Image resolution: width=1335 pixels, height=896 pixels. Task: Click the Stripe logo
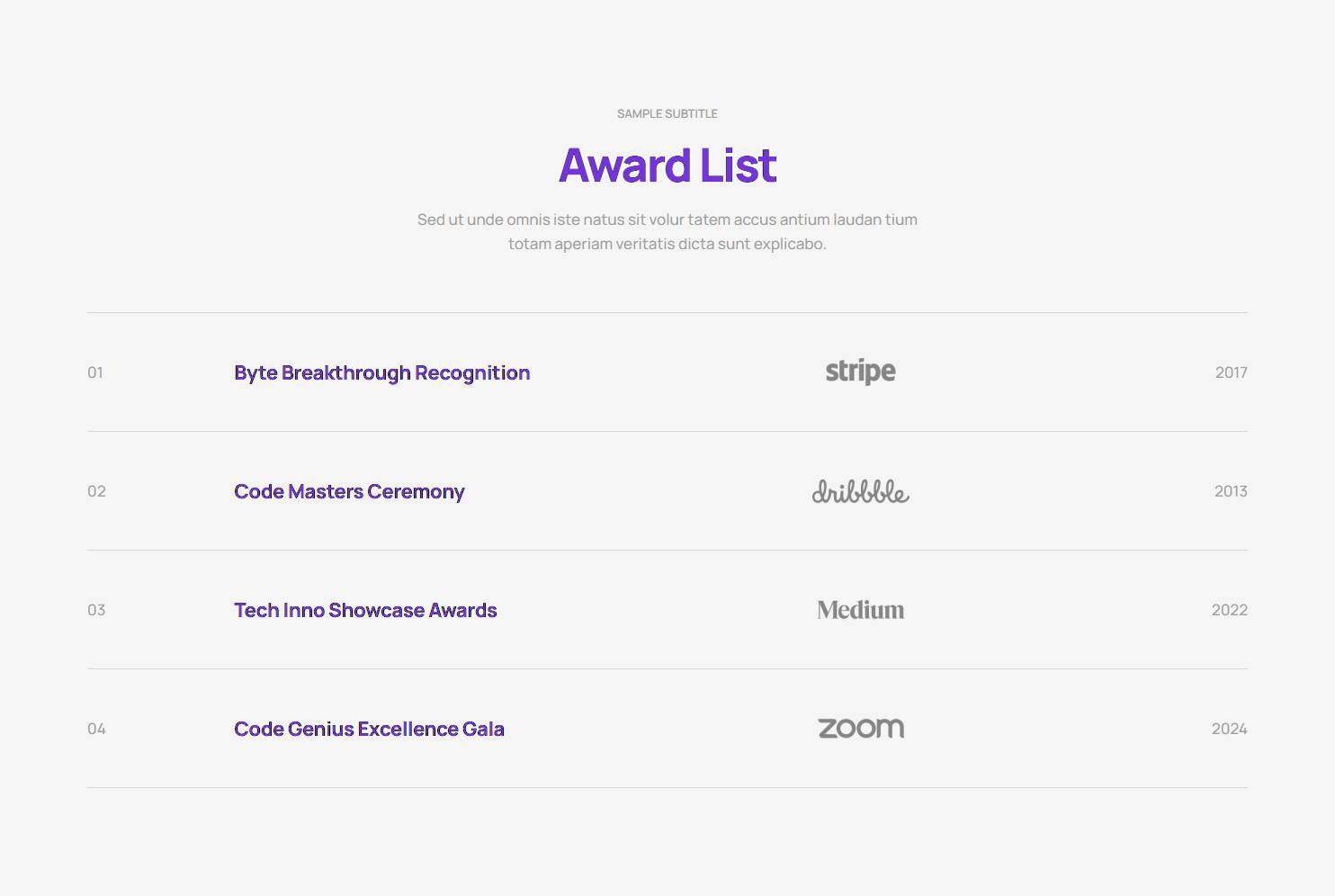click(x=860, y=372)
